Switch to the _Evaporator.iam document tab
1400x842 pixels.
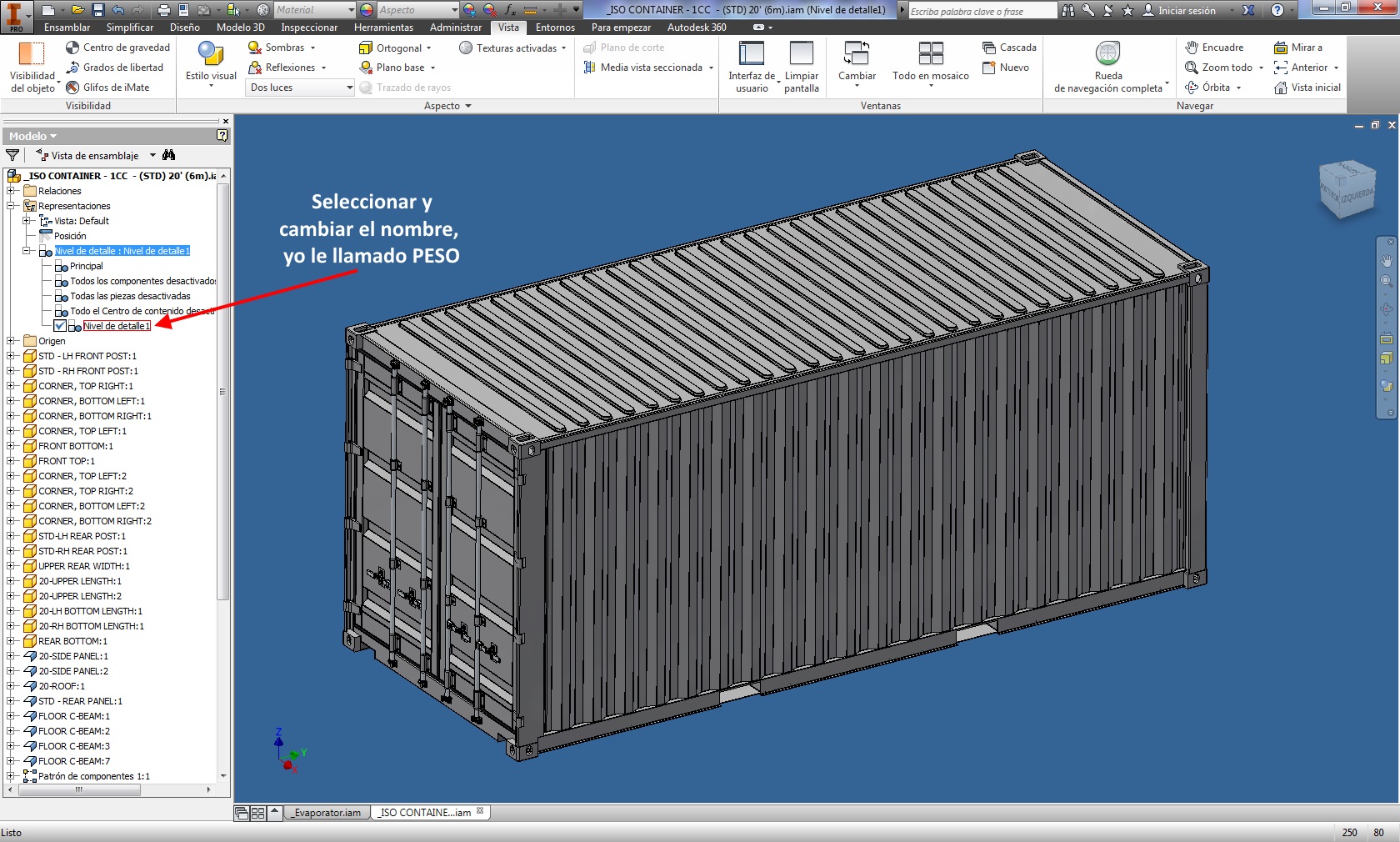[x=327, y=813]
